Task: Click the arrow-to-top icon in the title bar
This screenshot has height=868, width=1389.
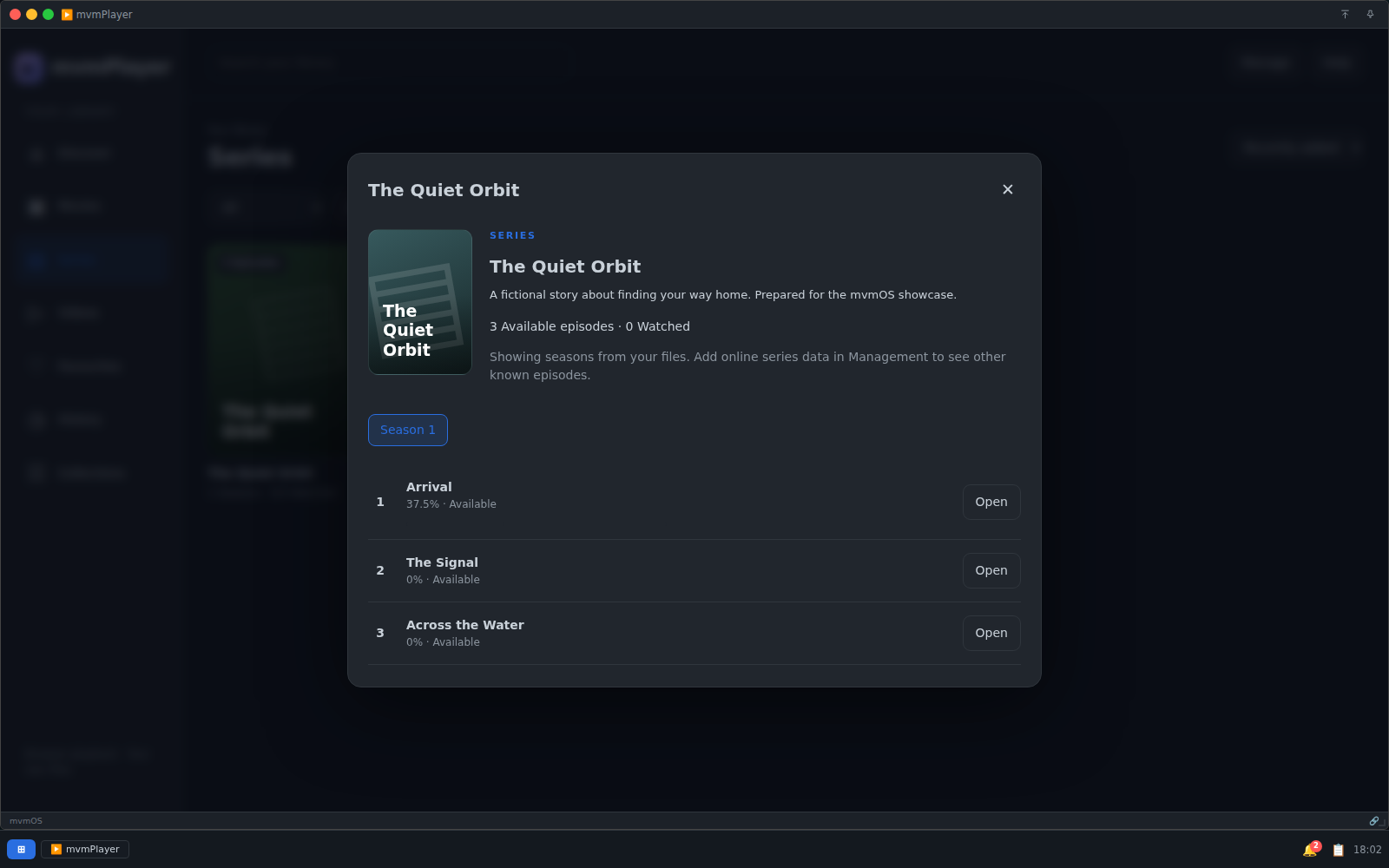Action: pos(1345,15)
